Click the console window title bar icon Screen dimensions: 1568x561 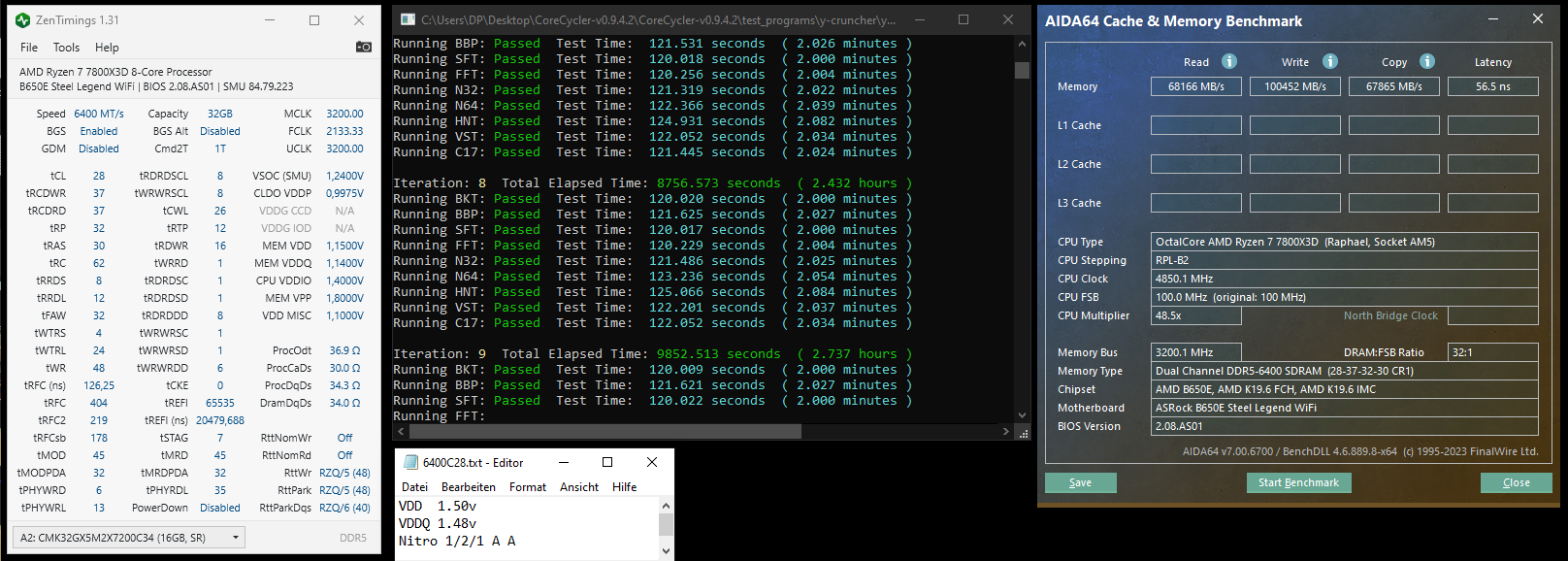pos(407,19)
